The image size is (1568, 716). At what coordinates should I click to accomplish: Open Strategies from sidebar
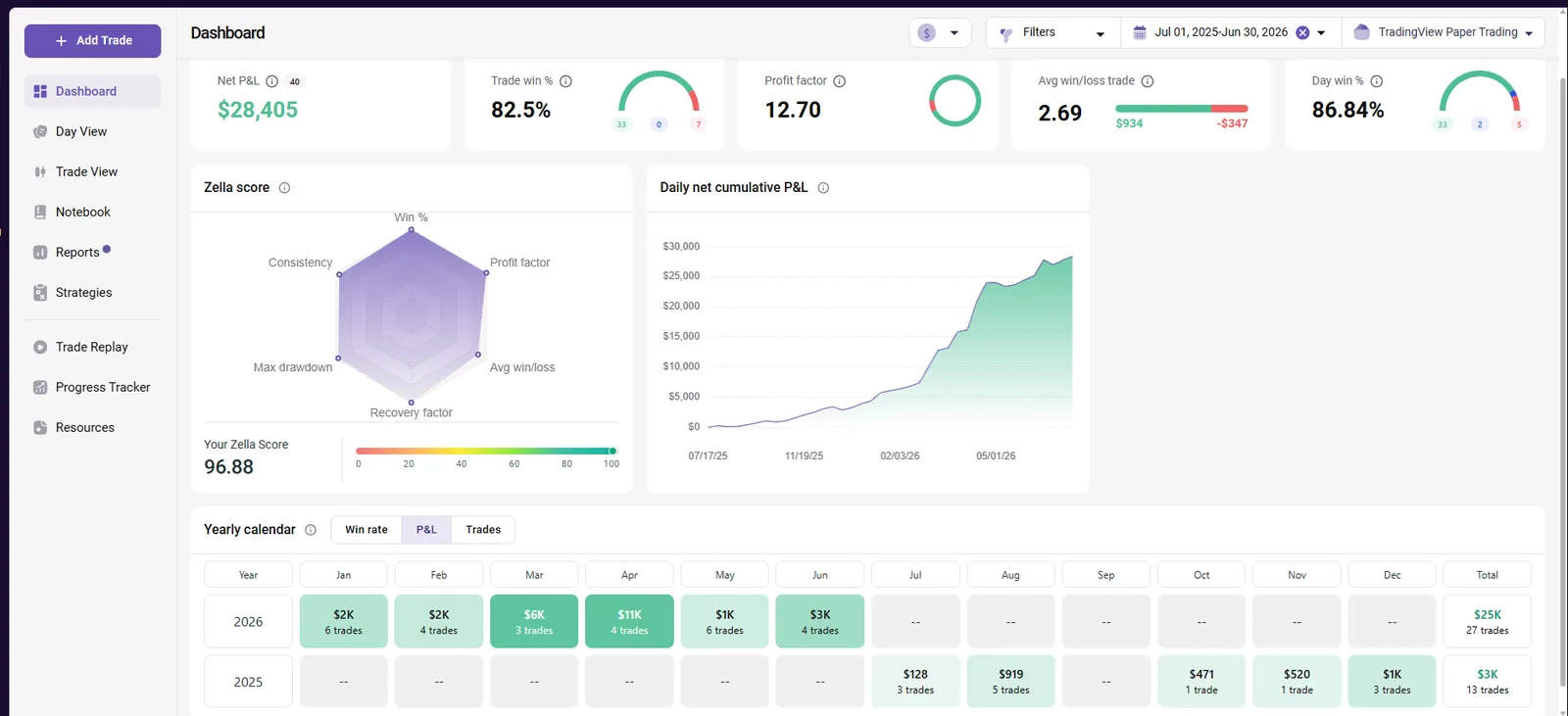[92, 292]
